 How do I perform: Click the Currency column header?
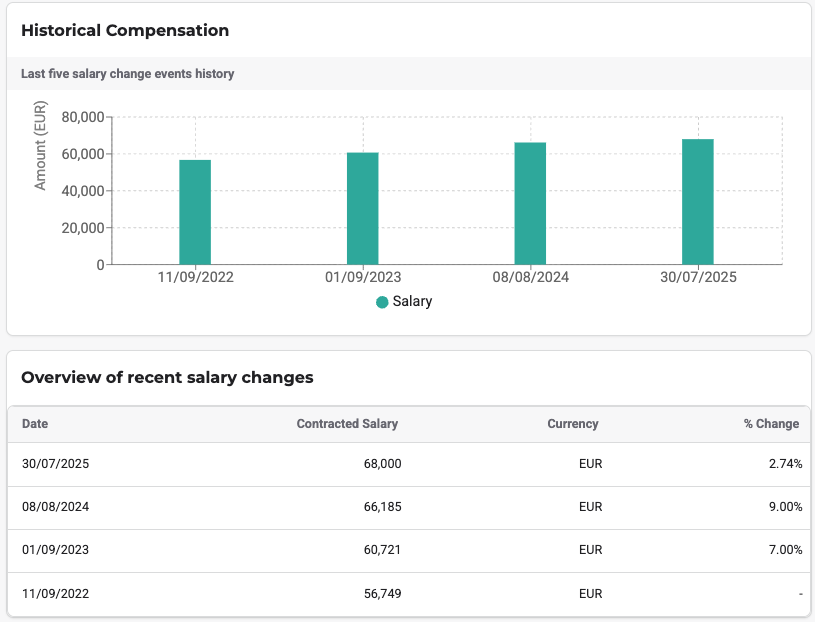[x=573, y=424]
